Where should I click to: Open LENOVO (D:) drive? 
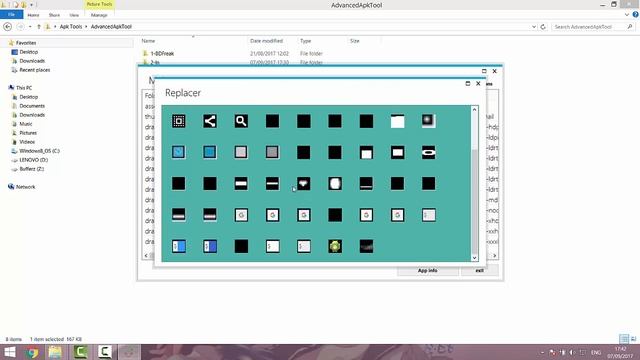[34, 160]
